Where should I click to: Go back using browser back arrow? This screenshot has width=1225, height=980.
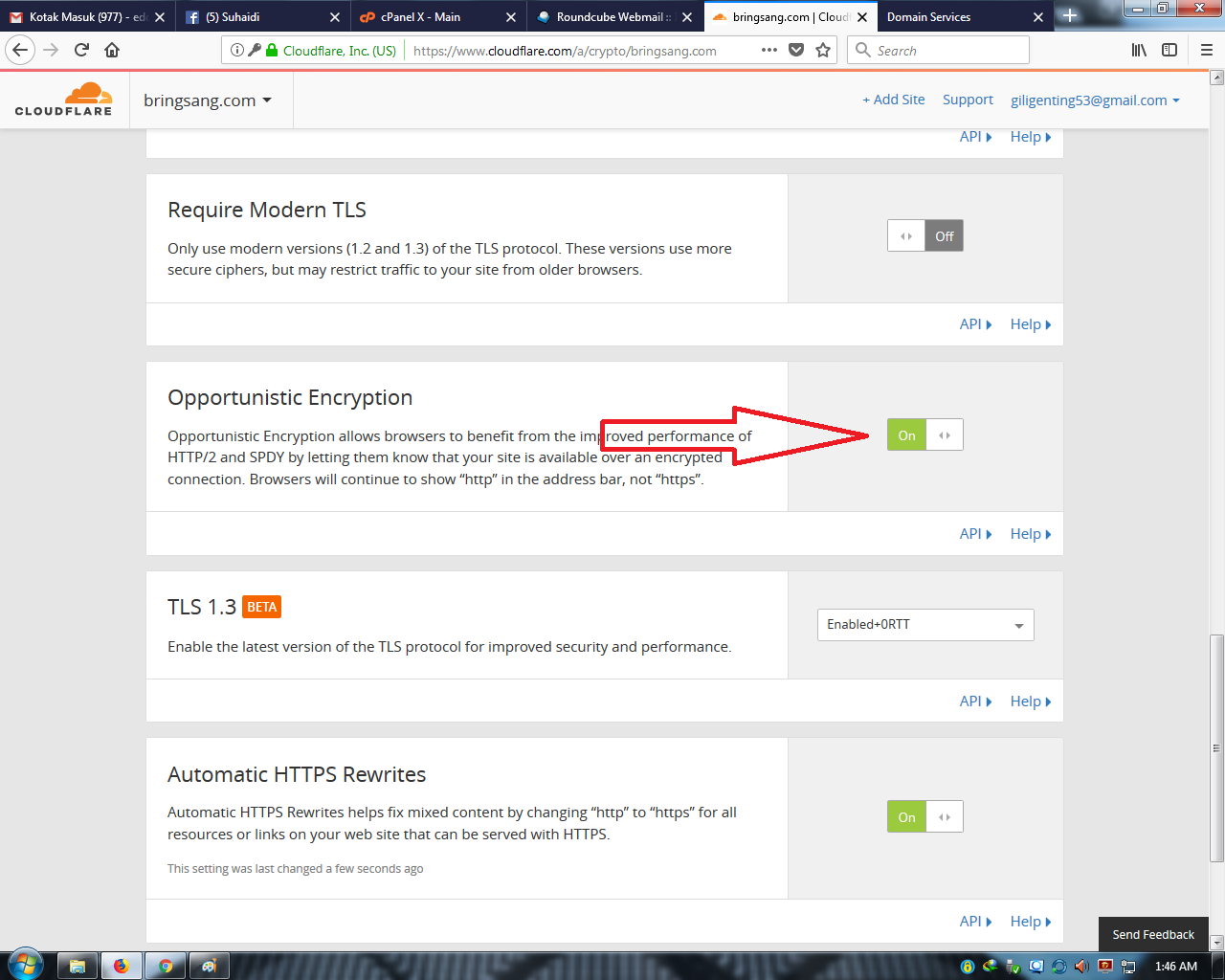pyautogui.click(x=21, y=50)
